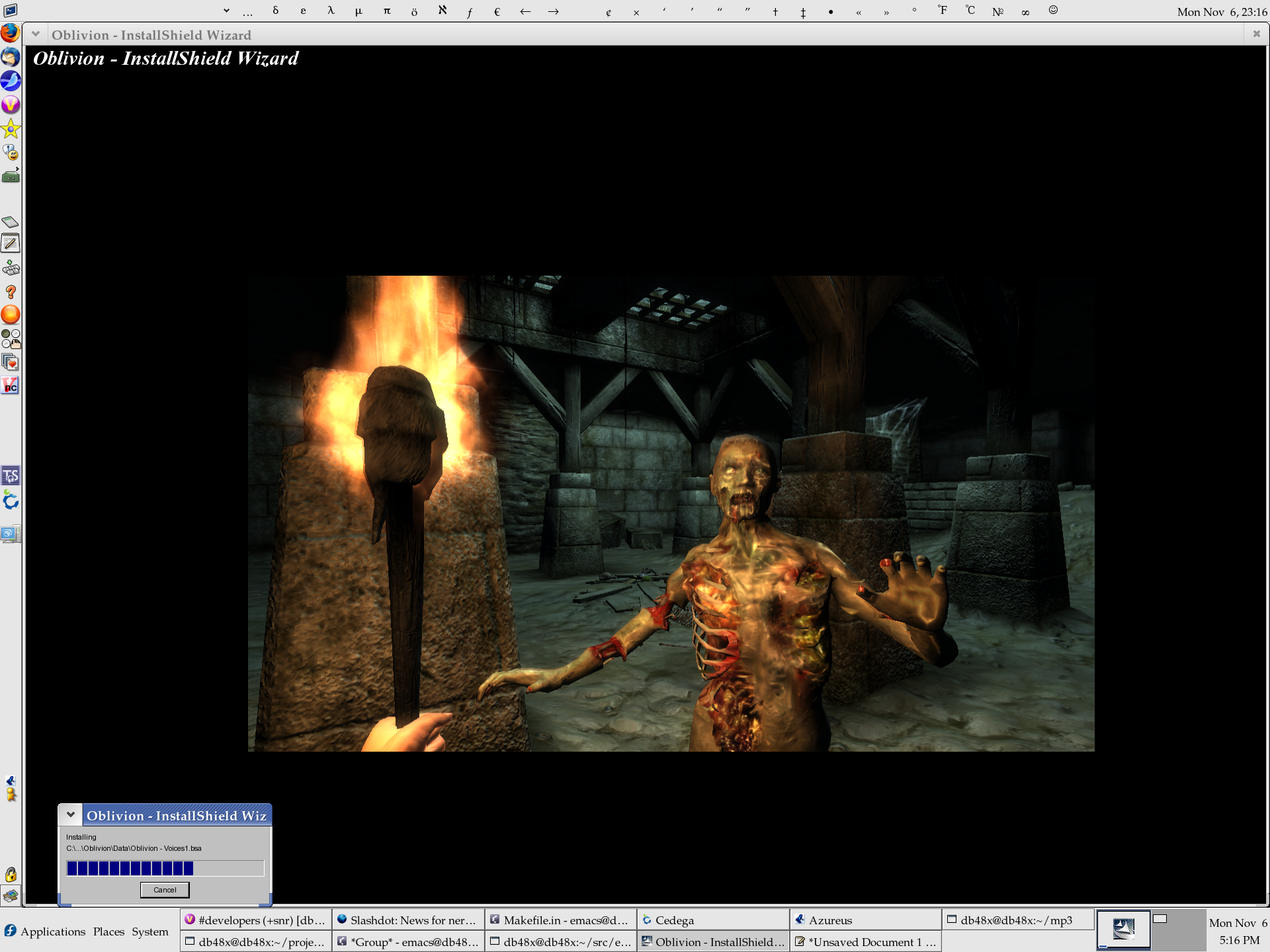Launch the SeaMonkey browser icon
The image size is (1270, 952).
coord(11,81)
